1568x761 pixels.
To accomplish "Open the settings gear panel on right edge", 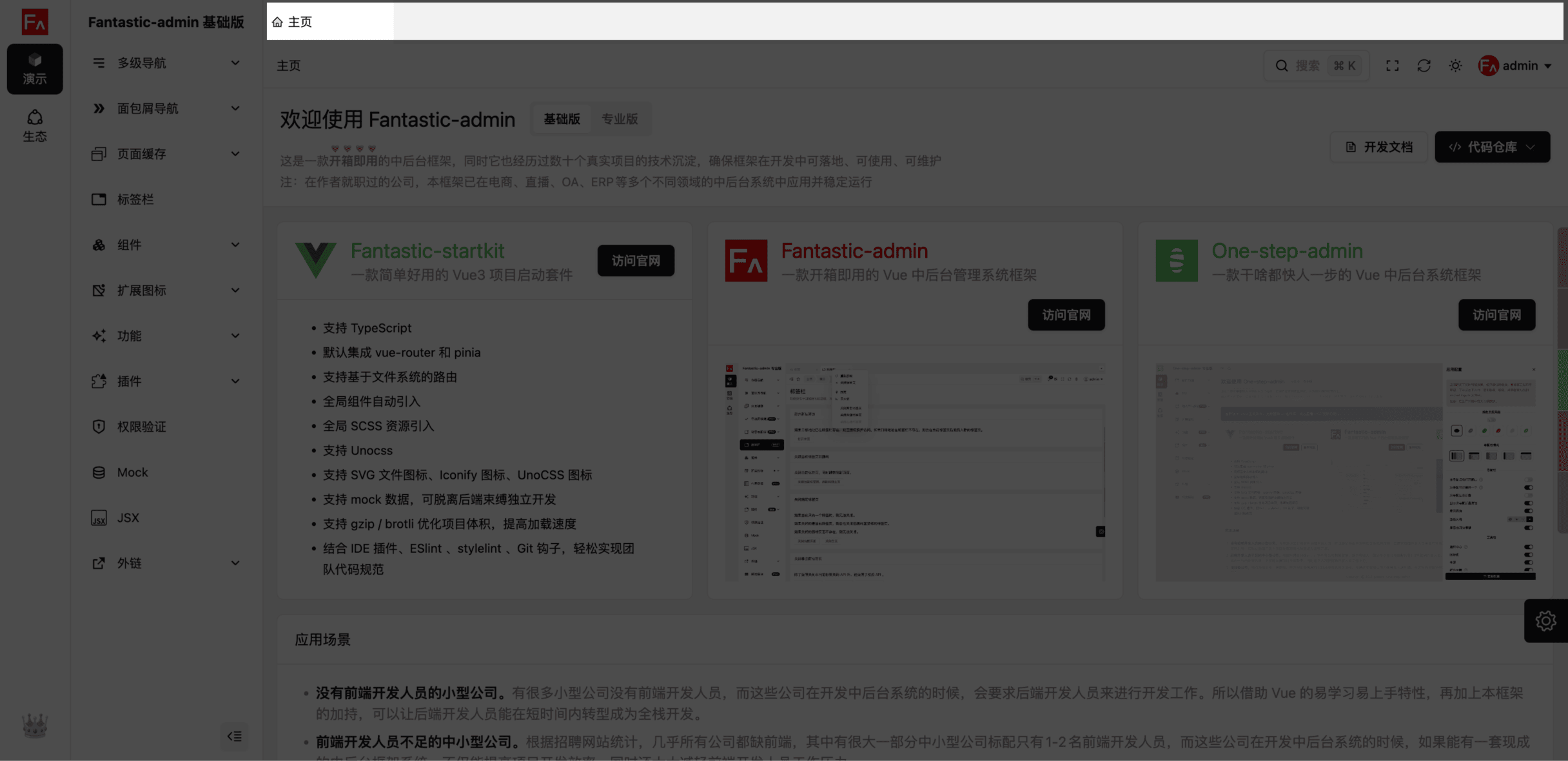I will click(1545, 621).
